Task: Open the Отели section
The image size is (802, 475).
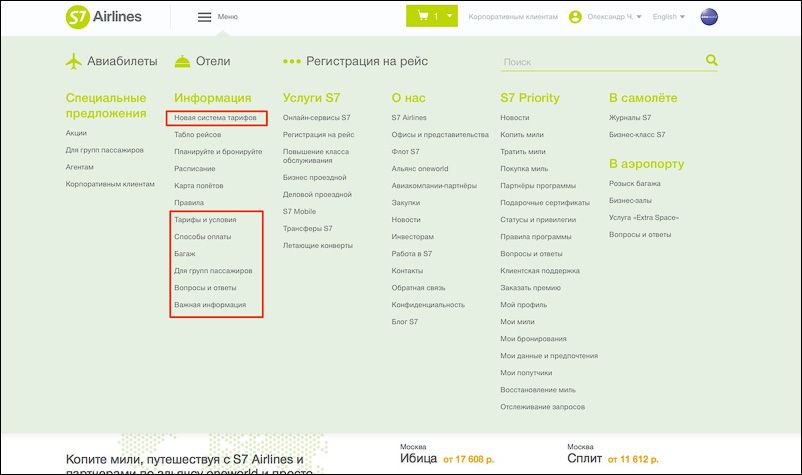Action: [213, 61]
